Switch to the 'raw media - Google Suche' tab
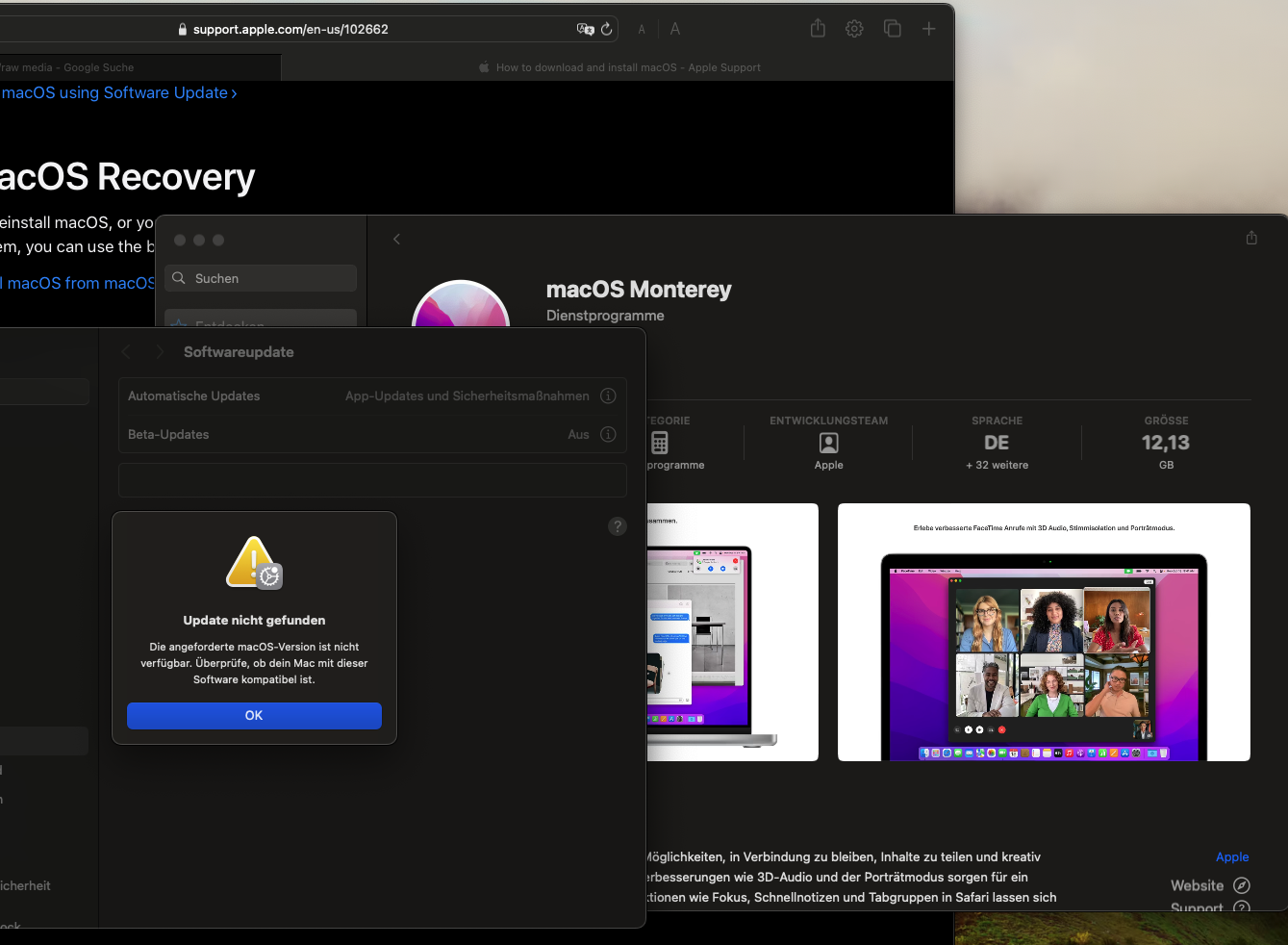Screen dimensions: 1288x945 140,67
